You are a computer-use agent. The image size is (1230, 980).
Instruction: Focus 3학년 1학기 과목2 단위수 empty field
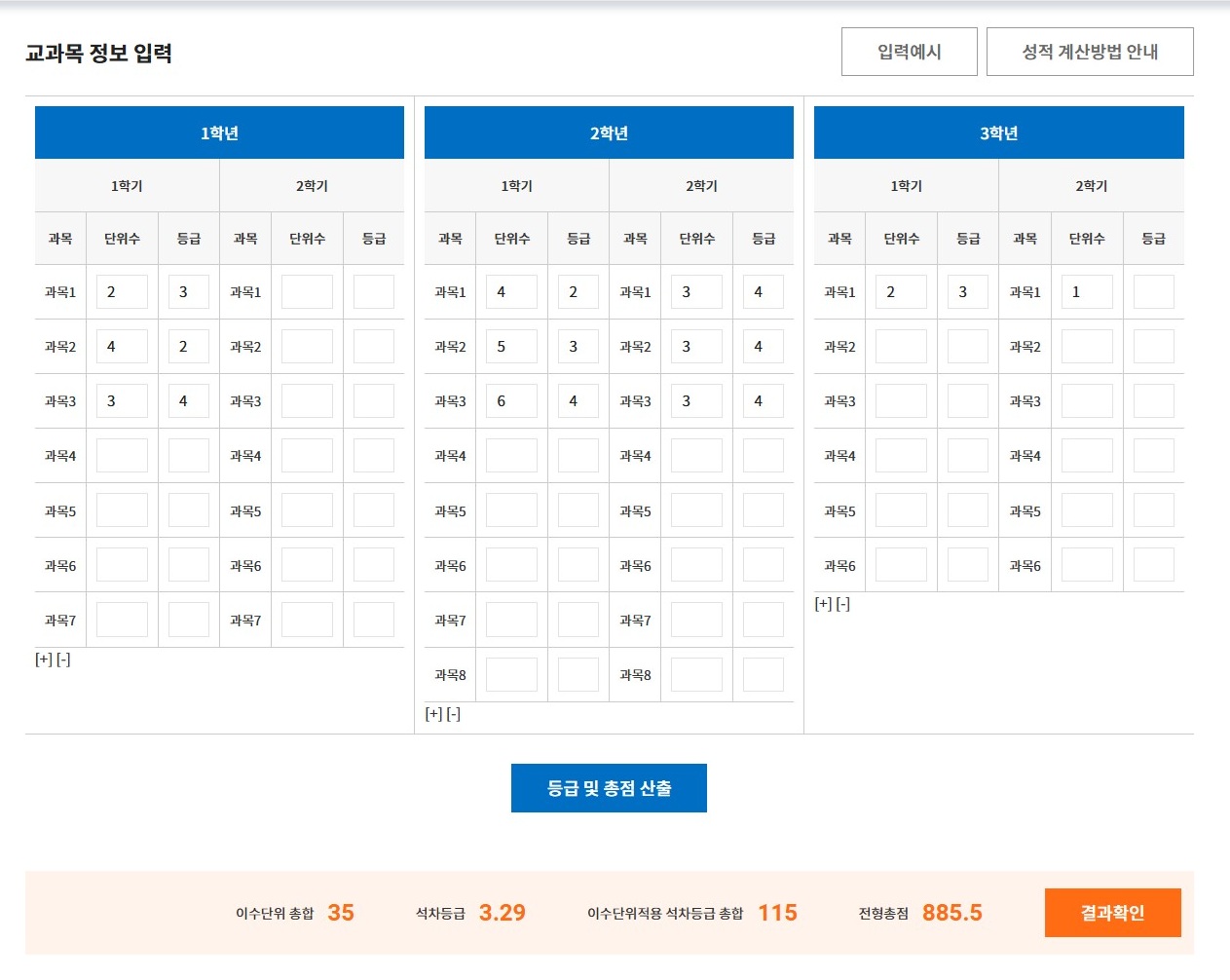(901, 347)
